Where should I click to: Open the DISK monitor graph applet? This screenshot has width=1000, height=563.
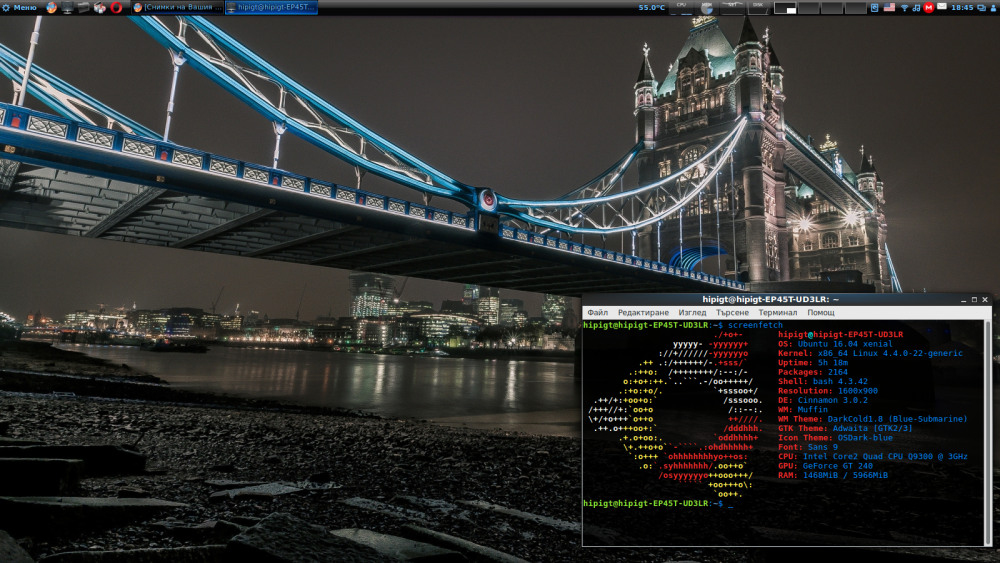pos(758,8)
